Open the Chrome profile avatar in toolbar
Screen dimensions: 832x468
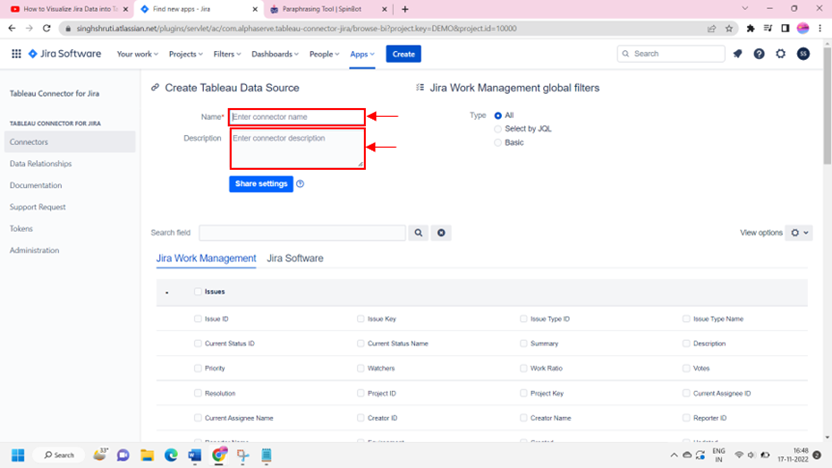coord(803,28)
